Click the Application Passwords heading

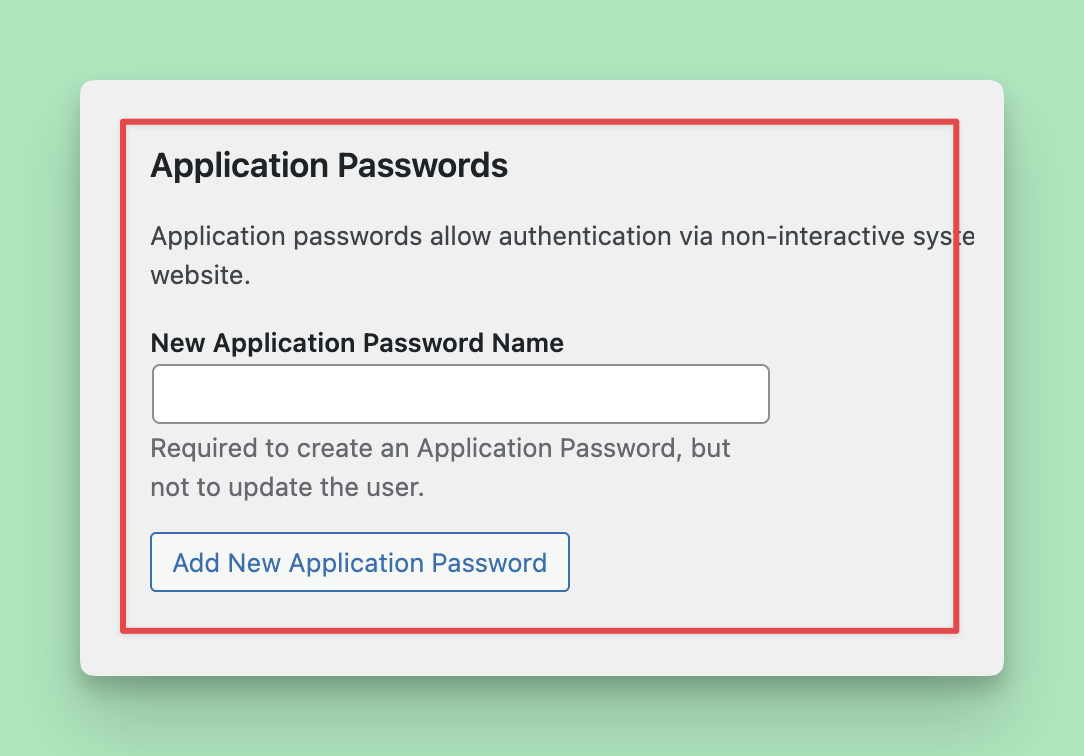tap(329, 165)
